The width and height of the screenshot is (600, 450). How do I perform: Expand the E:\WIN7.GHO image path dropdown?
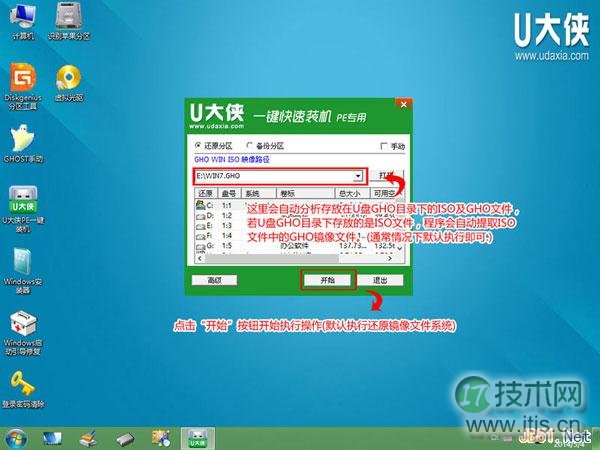point(358,175)
